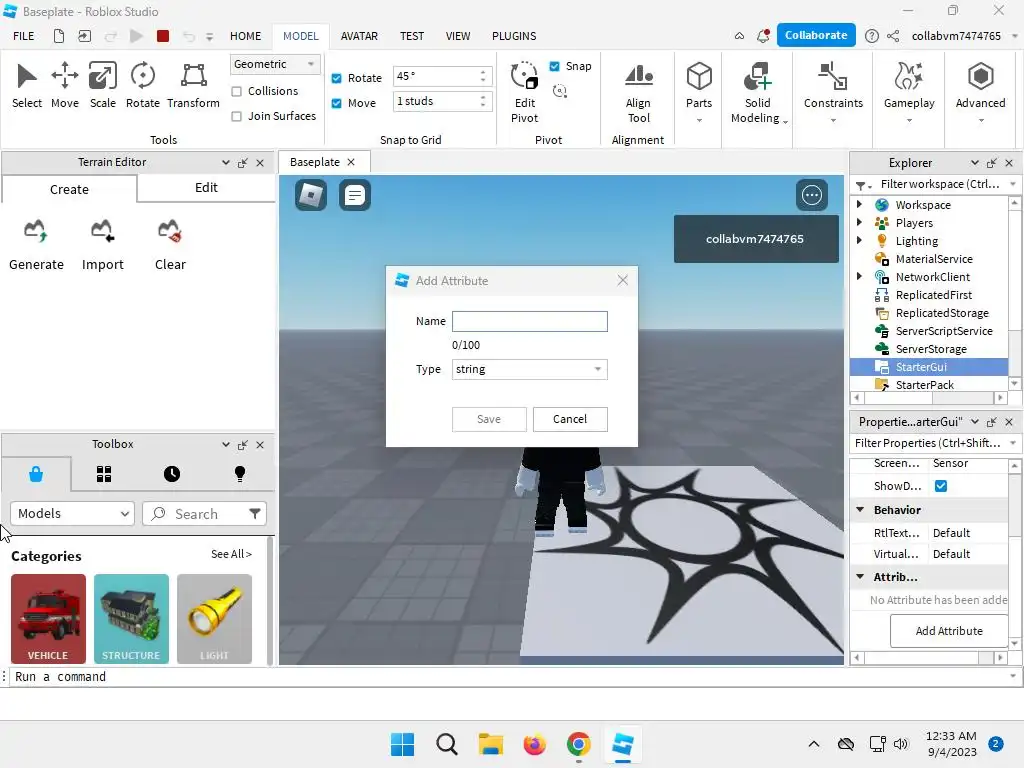Click the help question mark icon
Viewport: 1024px width, 768px height.
(x=871, y=36)
